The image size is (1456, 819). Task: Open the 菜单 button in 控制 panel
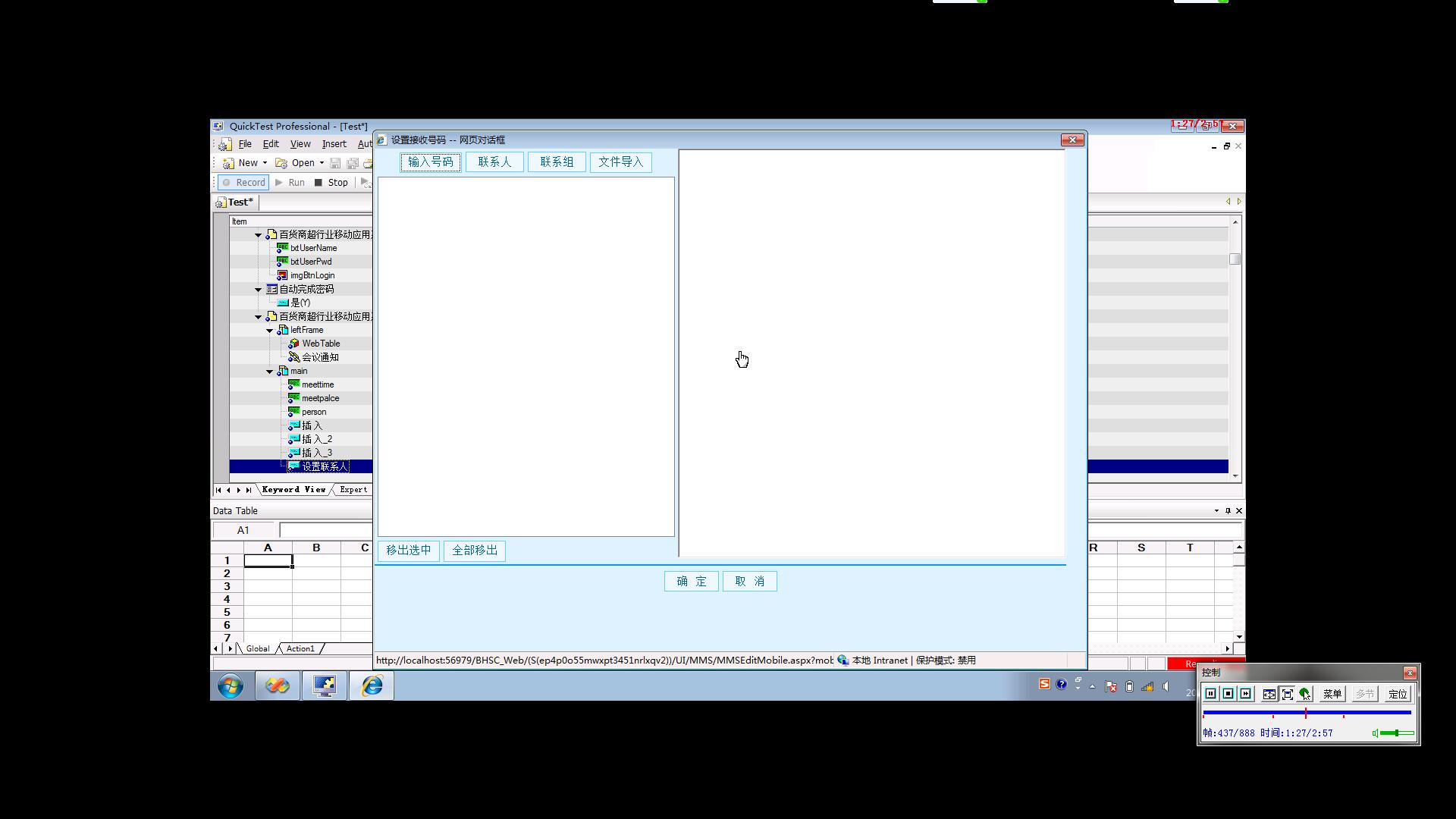pyautogui.click(x=1332, y=694)
